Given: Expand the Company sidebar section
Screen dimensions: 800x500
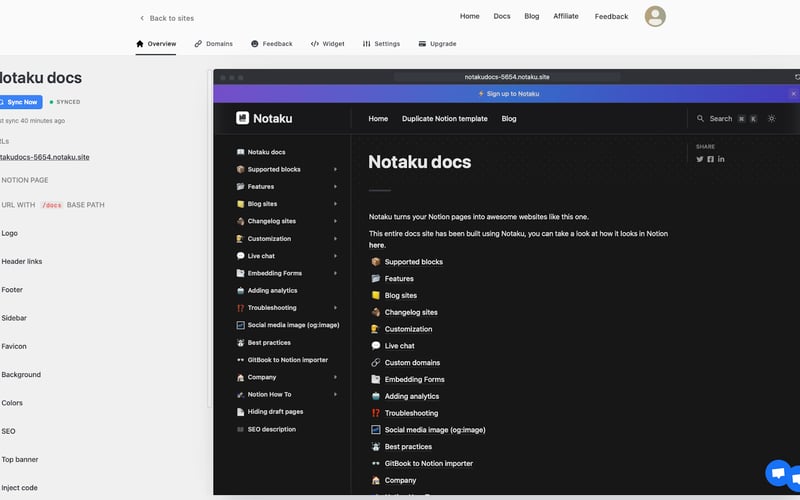Looking at the screenshot, I should 335,377.
